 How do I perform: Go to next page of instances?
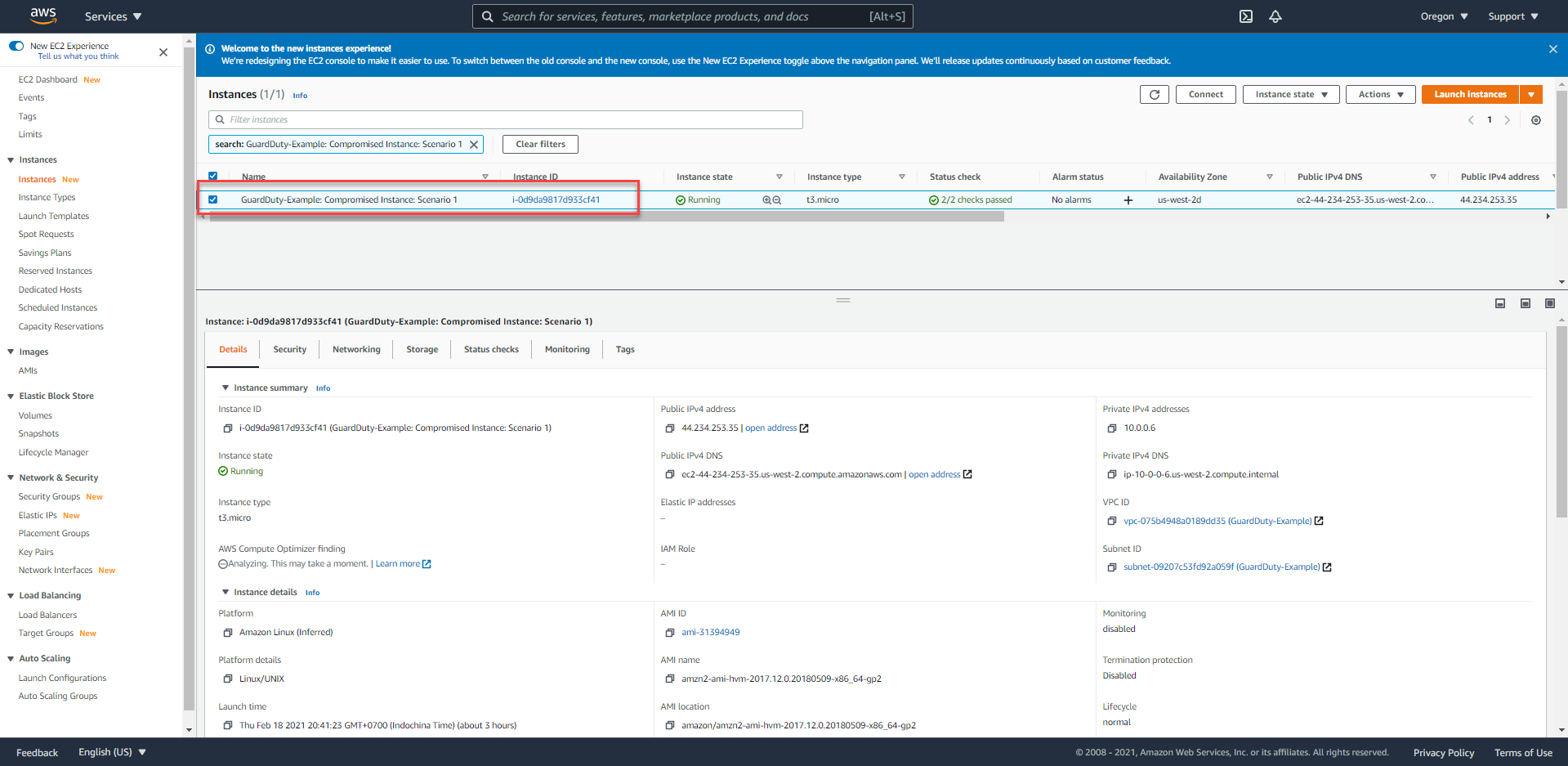point(1508,120)
